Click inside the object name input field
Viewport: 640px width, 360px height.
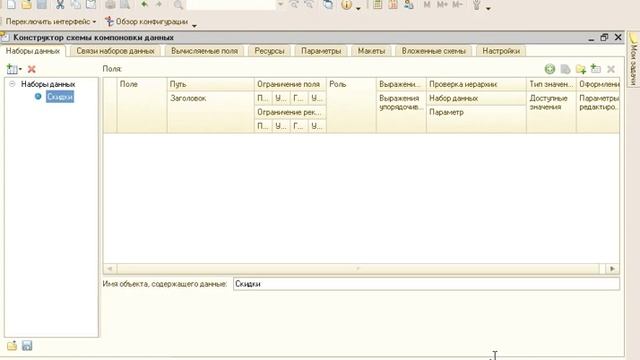pos(426,284)
